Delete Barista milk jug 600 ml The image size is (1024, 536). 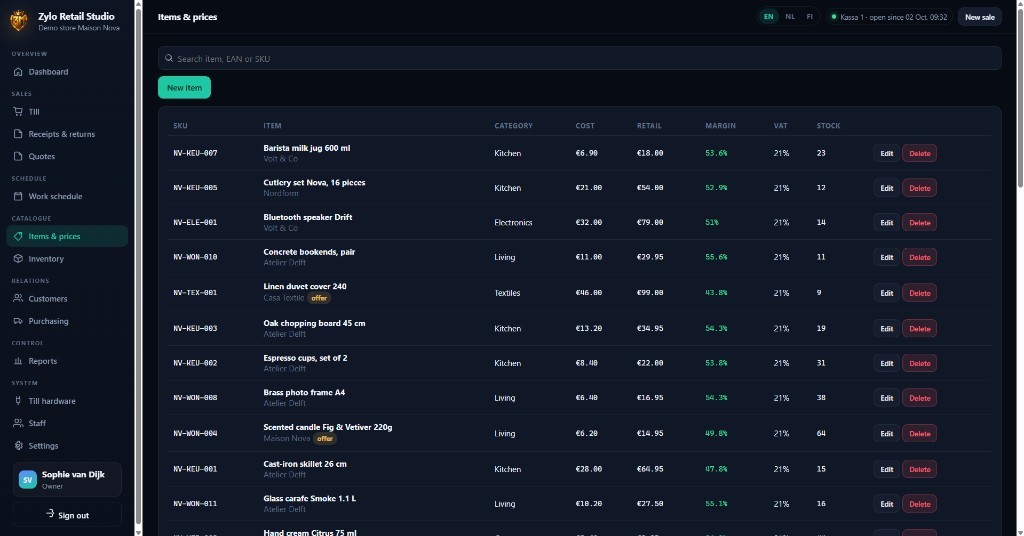click(x=920, y=153)
